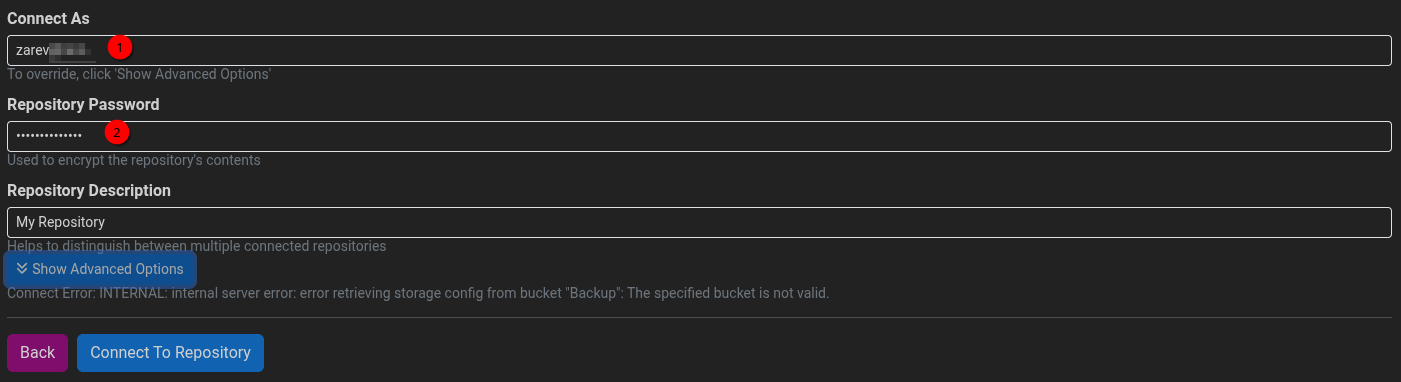The image size is (1401, 382).
Task: Expand Show Advanced Options
Action: [x=100, y=269]
